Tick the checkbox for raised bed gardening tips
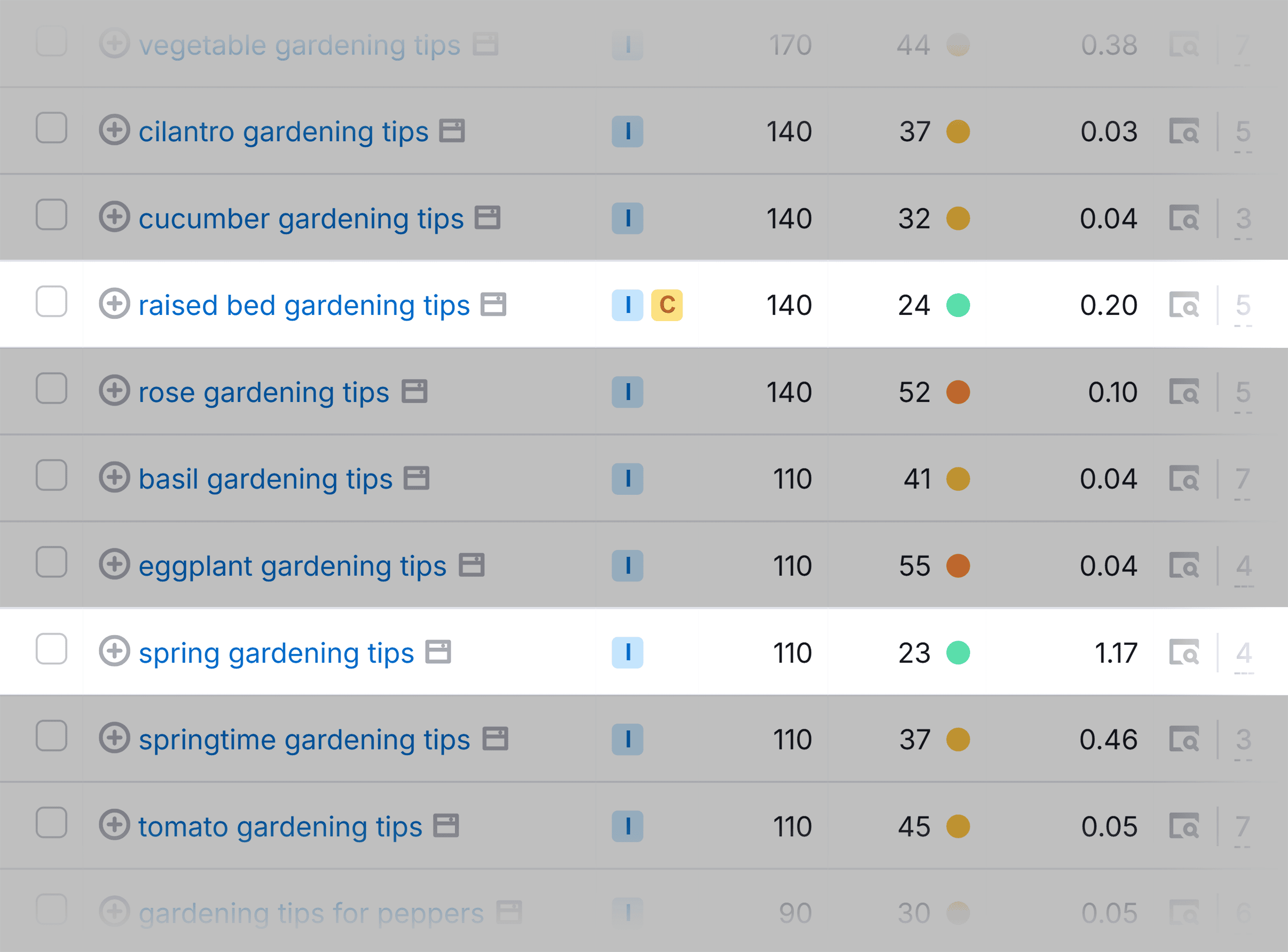The height and width of the screenshot is (952, 1288). [x=52, y=302]
